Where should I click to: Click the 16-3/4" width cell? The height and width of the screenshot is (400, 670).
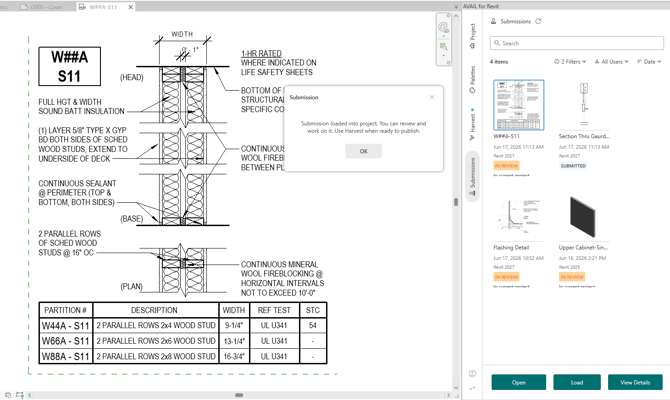(x=234, y=356)
